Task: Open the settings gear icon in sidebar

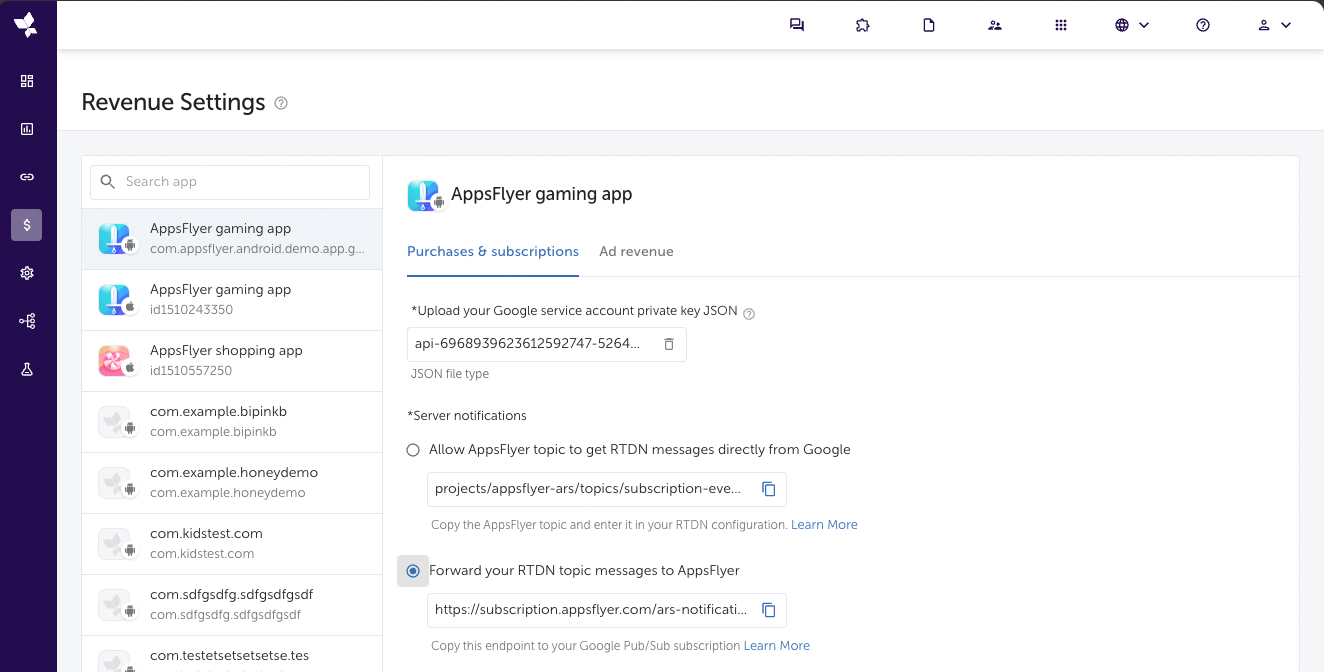Action: [27, 273]
